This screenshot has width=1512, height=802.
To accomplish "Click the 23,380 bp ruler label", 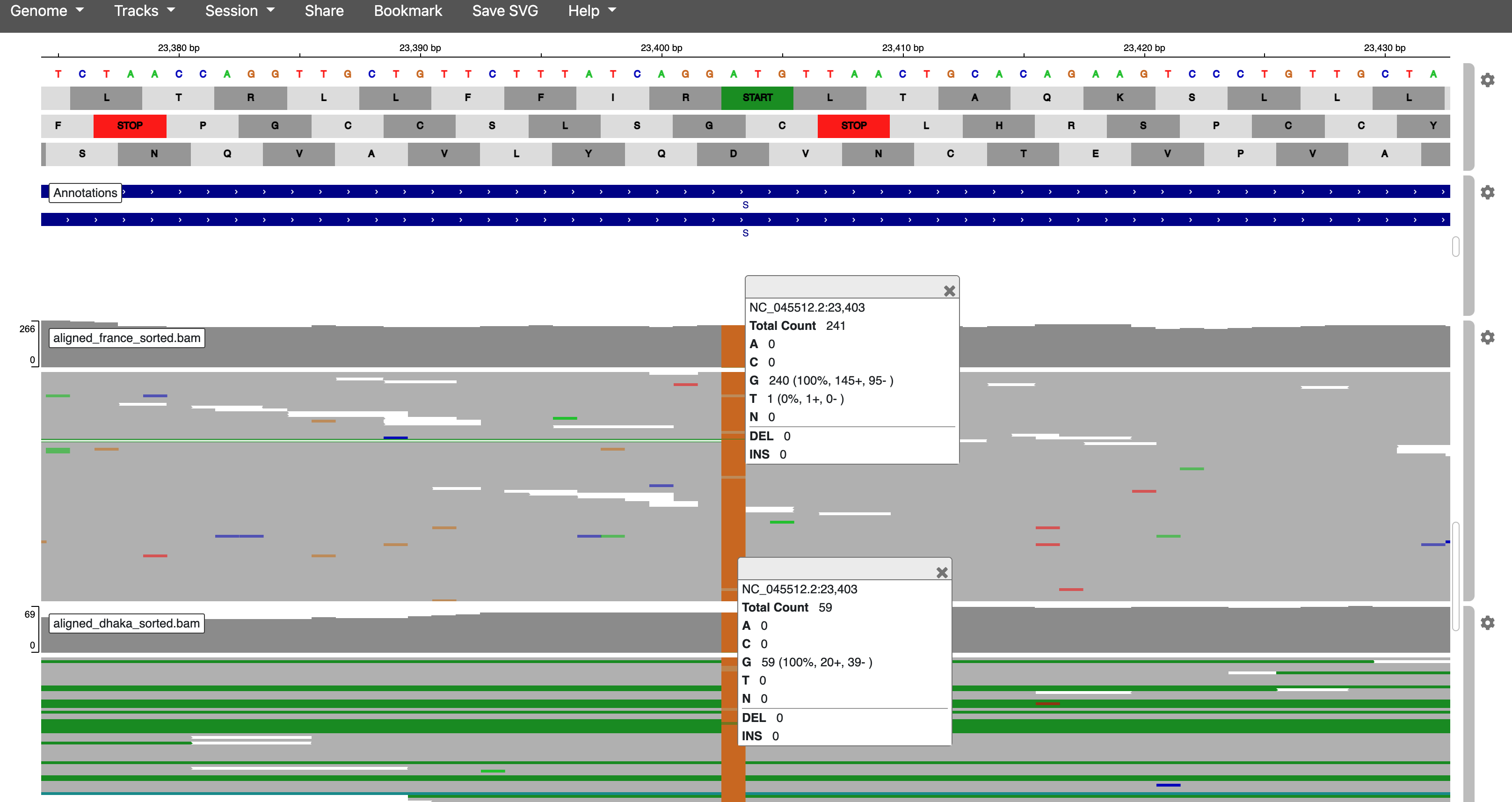I will [178, 48].
